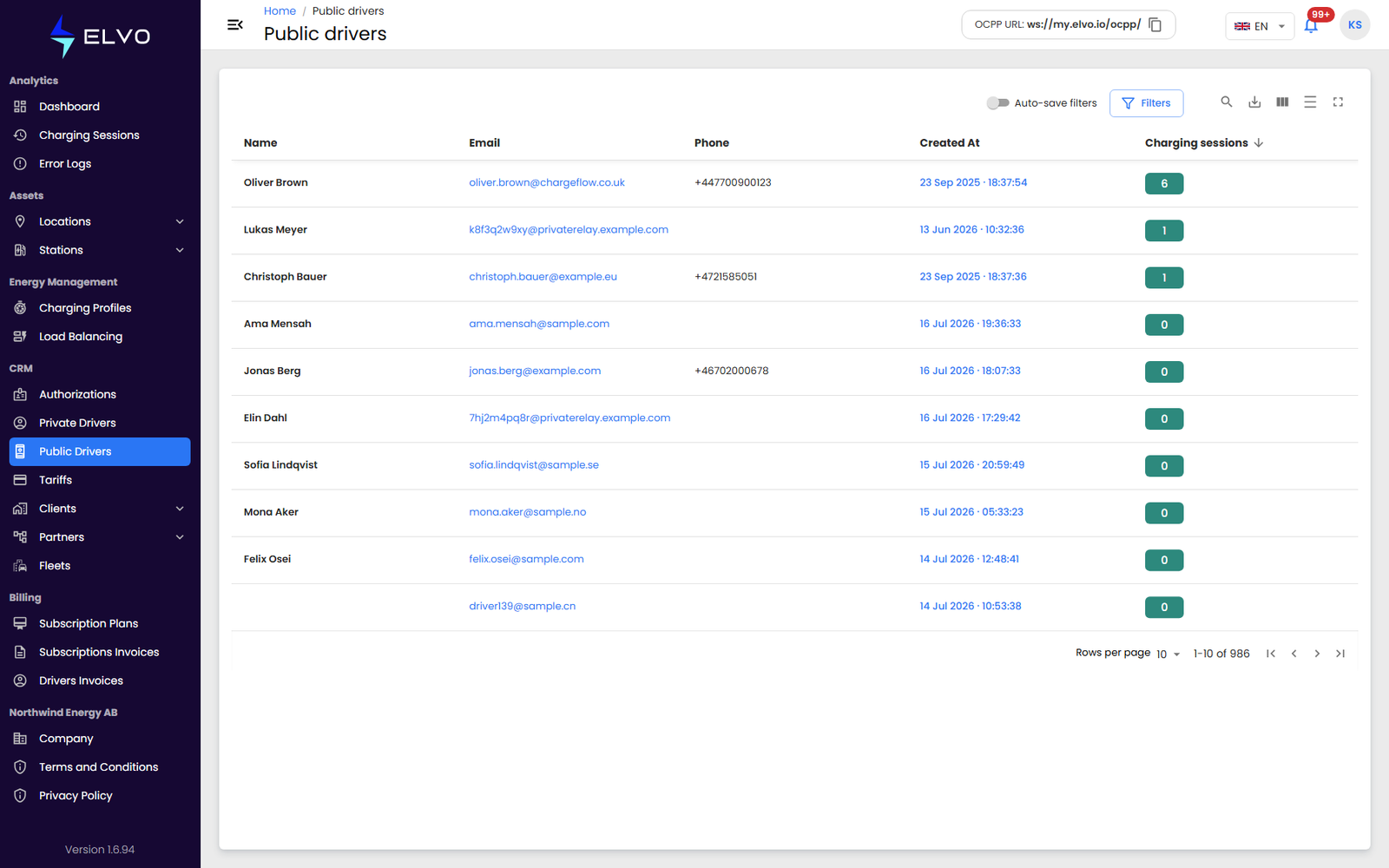Click the Charging Sessions history icon
Viewport: 1389px width, 868px height.
20,135
